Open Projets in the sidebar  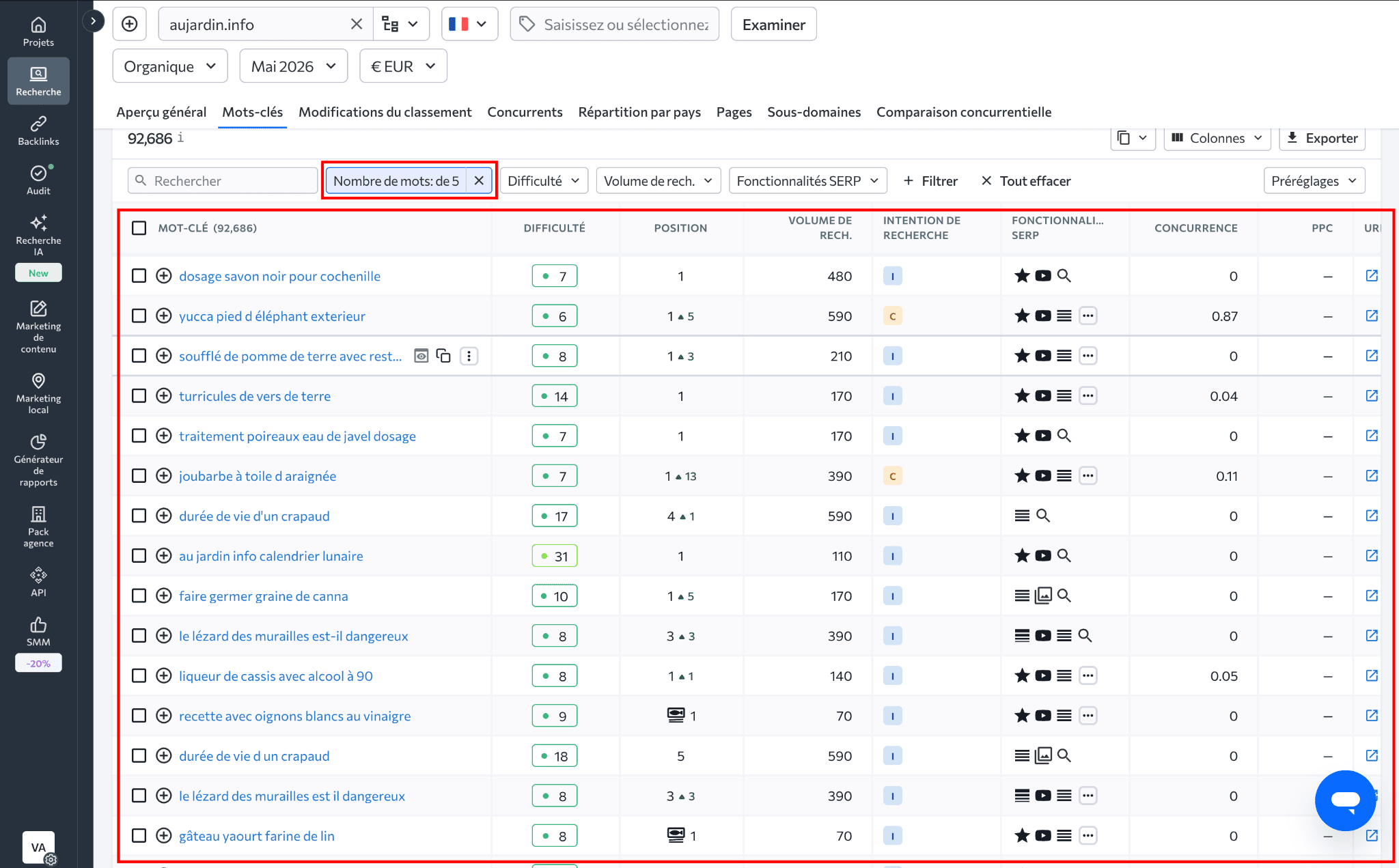(38, 32)
